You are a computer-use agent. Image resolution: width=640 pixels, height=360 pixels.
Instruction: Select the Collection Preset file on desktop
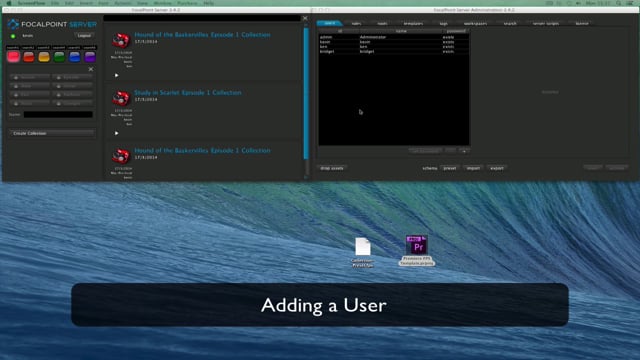point(362,252)
